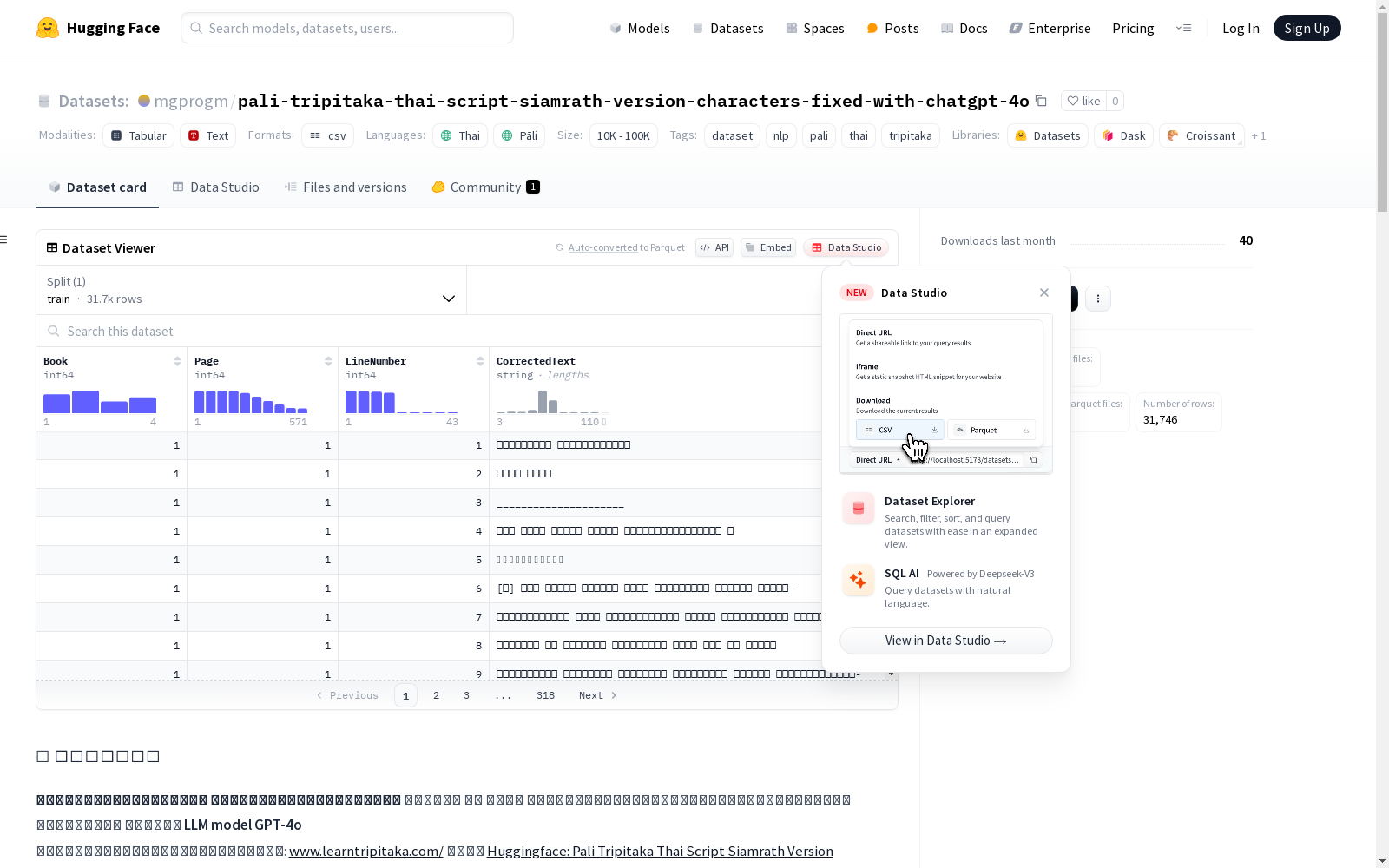Click the Datasets library tag
Viewport: 1389px width, 868px height.
[1048, 135]
